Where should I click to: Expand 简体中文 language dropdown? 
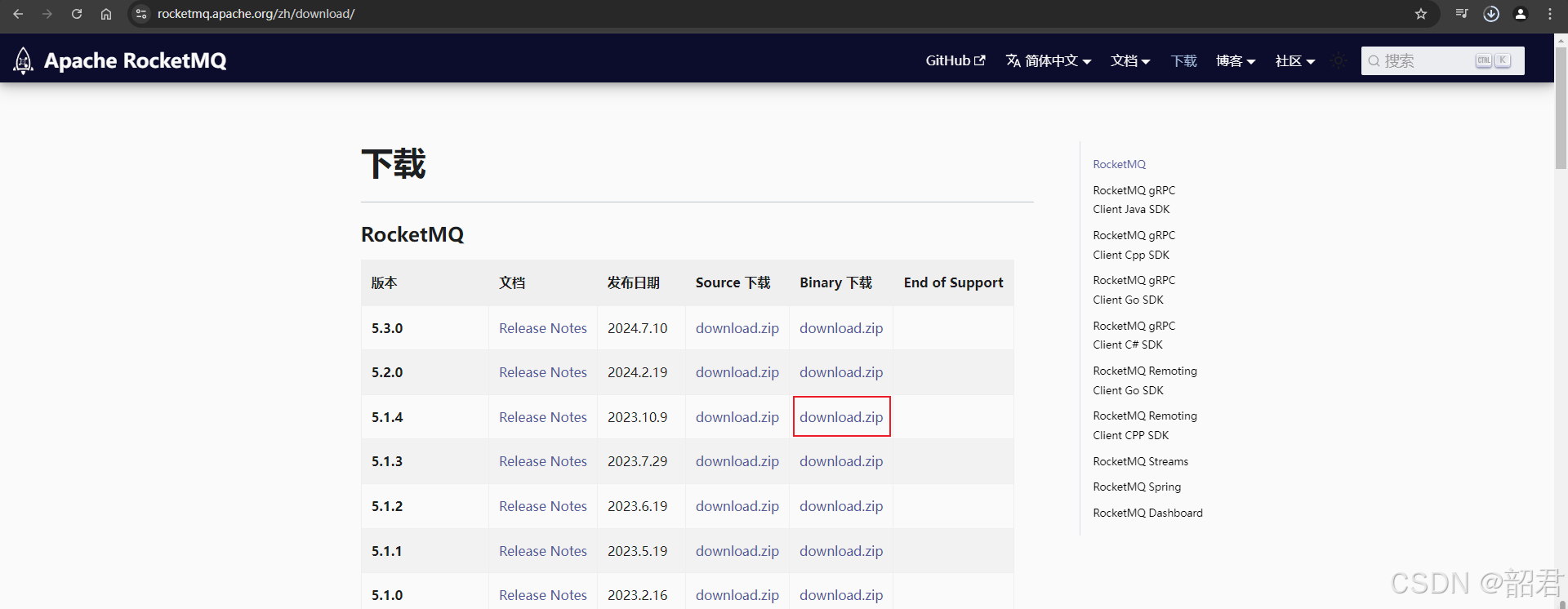1049,60
